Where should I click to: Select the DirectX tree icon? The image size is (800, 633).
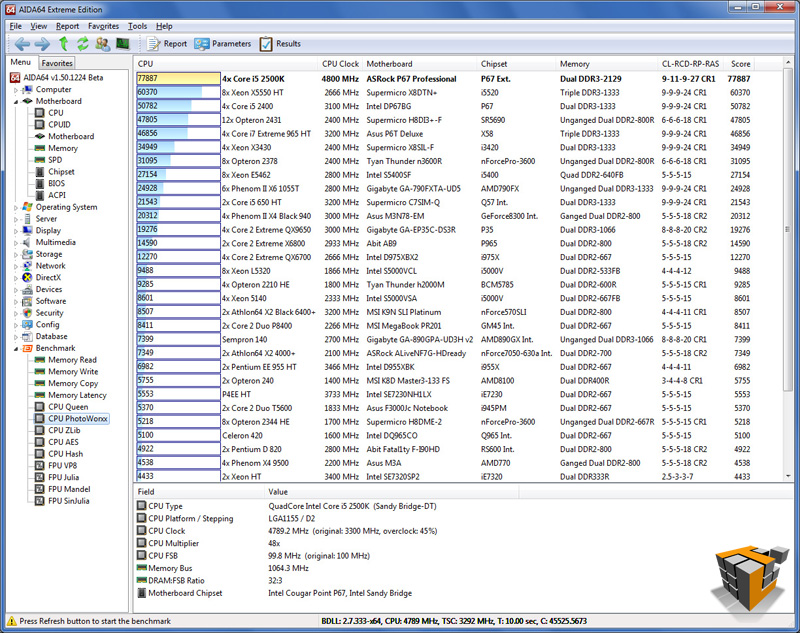[28, 278]
